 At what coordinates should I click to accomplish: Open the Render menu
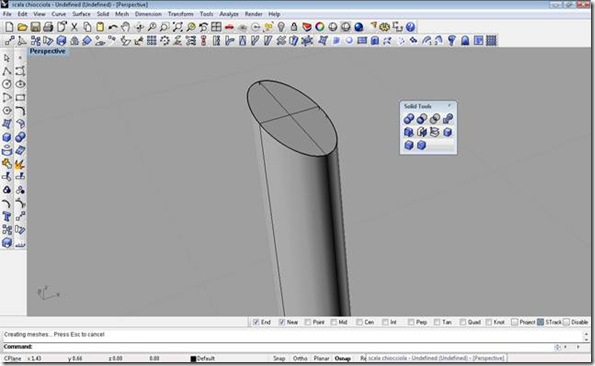pyautogui.click(x=253, y=14)
